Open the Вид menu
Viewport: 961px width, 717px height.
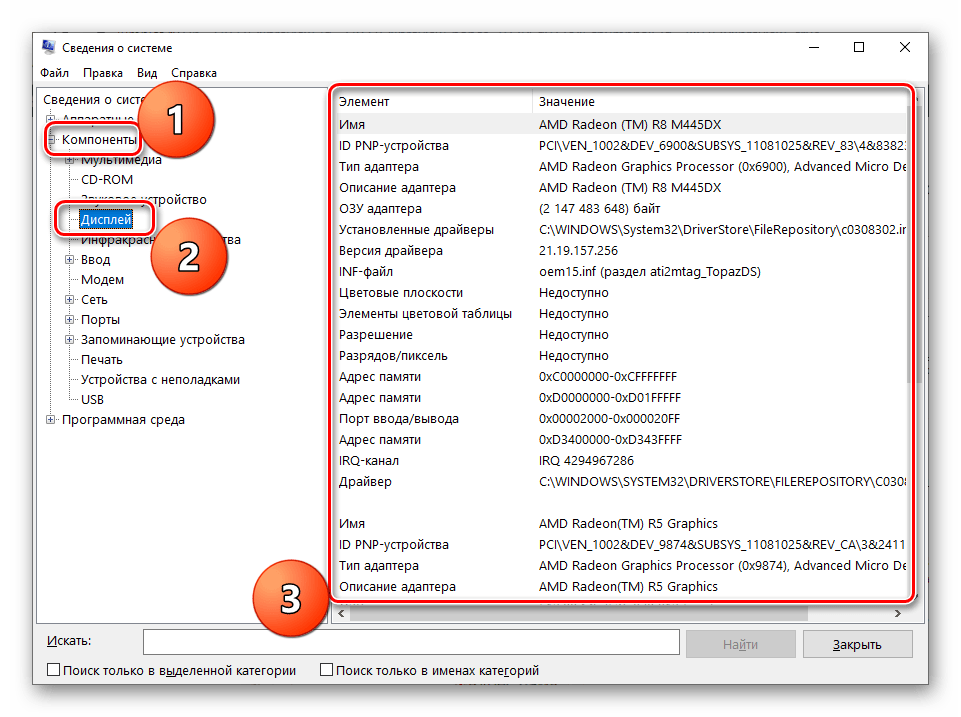tap(147, 73)
